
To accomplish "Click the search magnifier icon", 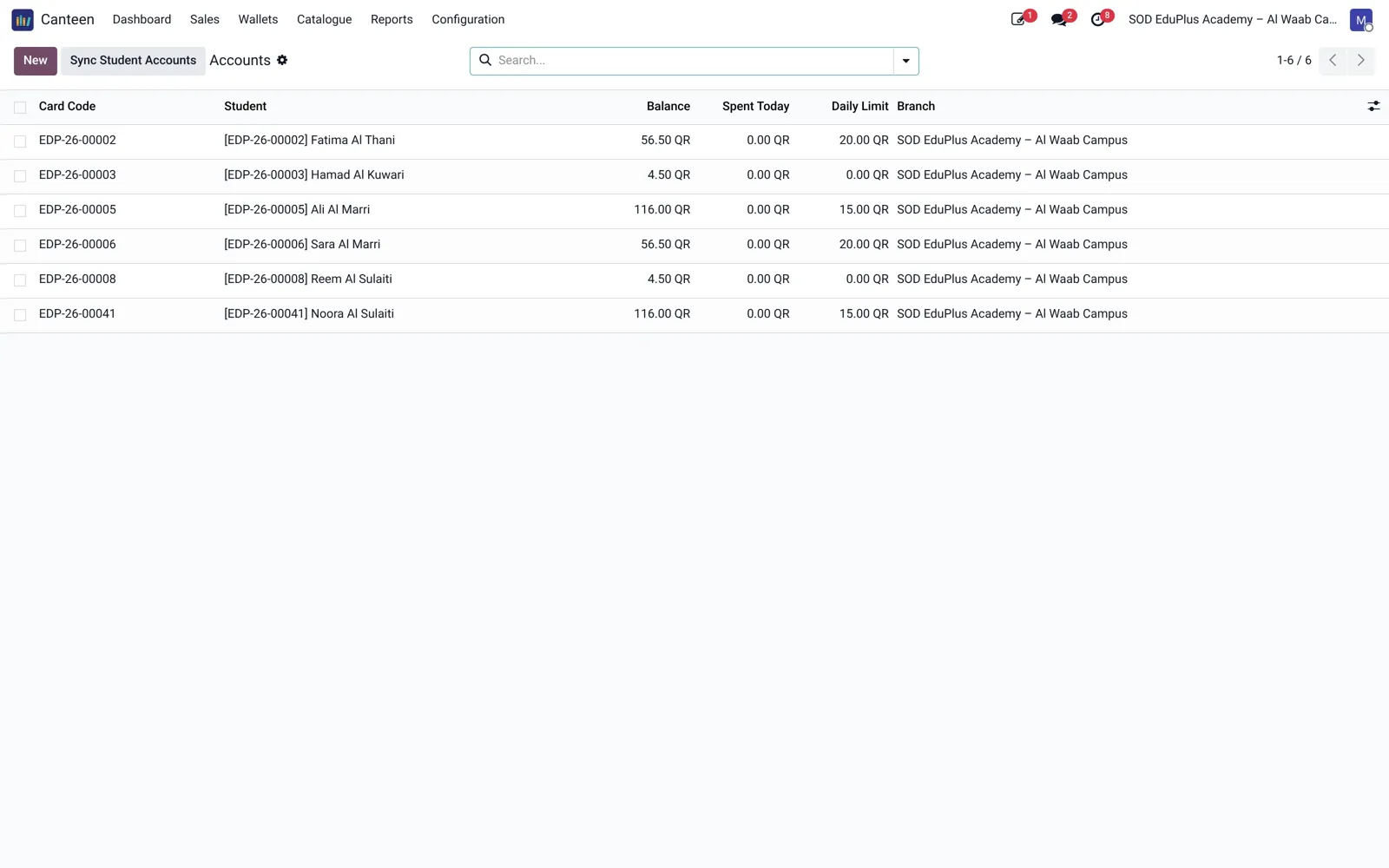I will pyautogui.click(x=485, y=60).
